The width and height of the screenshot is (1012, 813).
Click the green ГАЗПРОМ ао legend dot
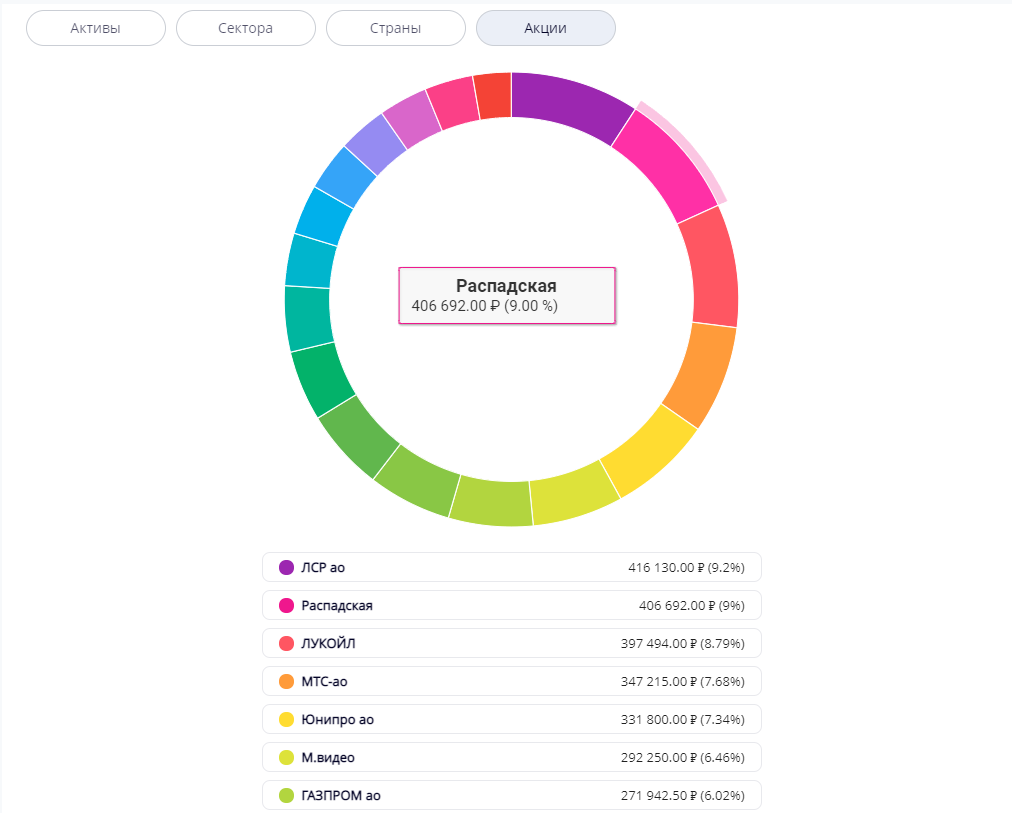pyautogui.click(x=286, y=795)
